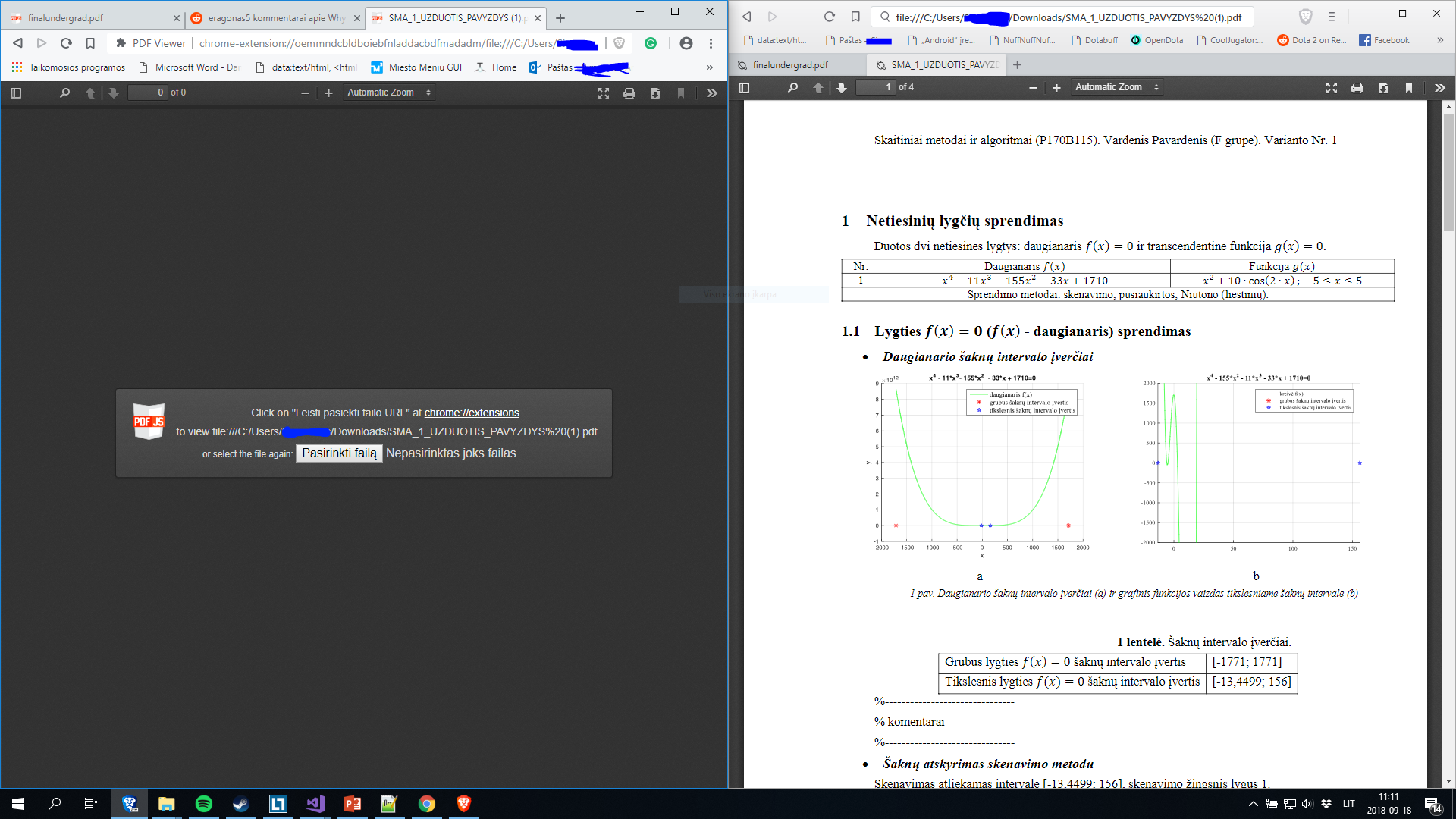Open the chrome://extensions link

[x=472, y=413]
